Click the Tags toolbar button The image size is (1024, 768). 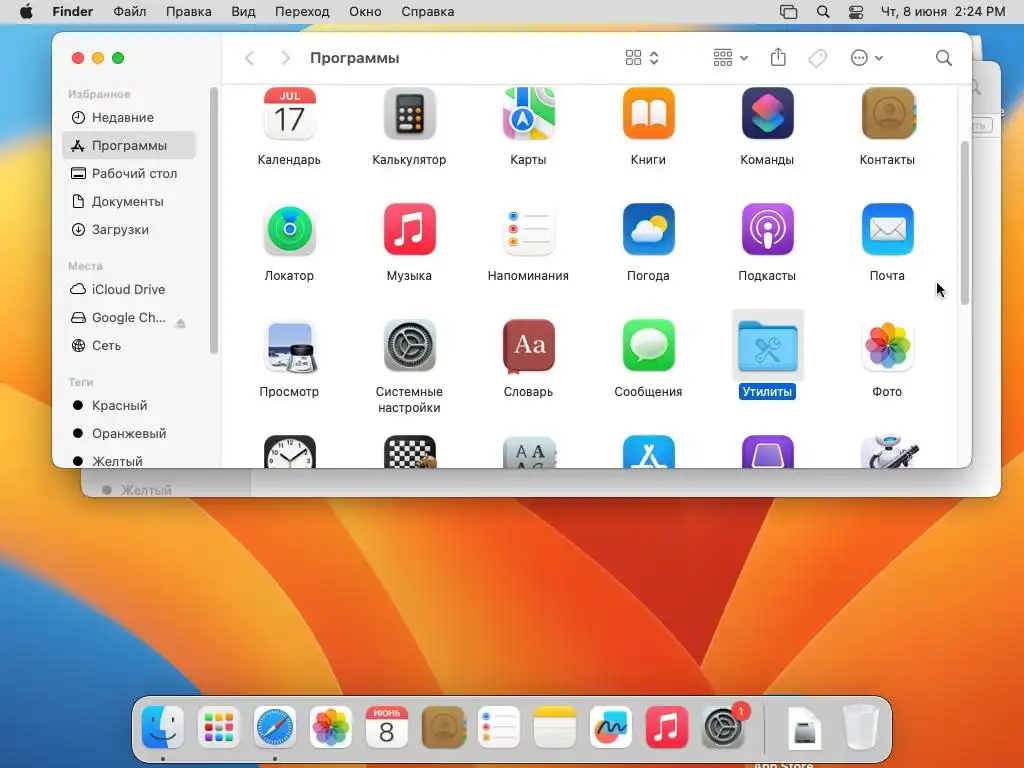(817, 58)
